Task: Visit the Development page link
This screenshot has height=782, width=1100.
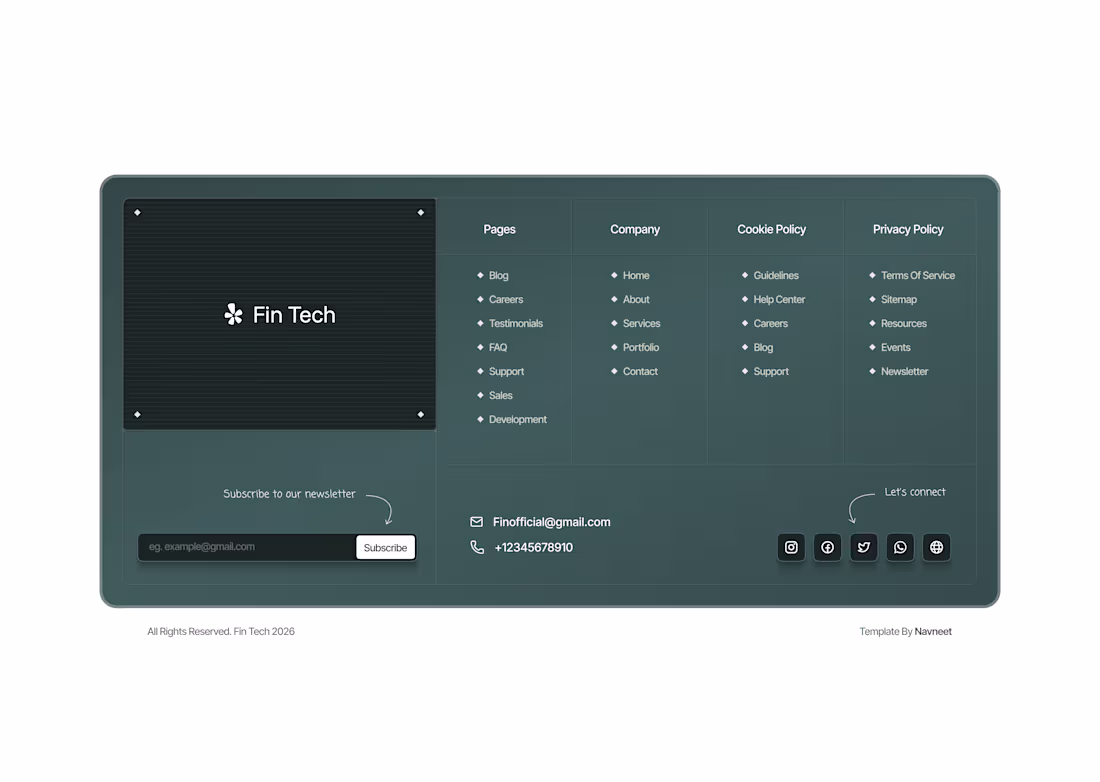Action: tap(518, 419)
